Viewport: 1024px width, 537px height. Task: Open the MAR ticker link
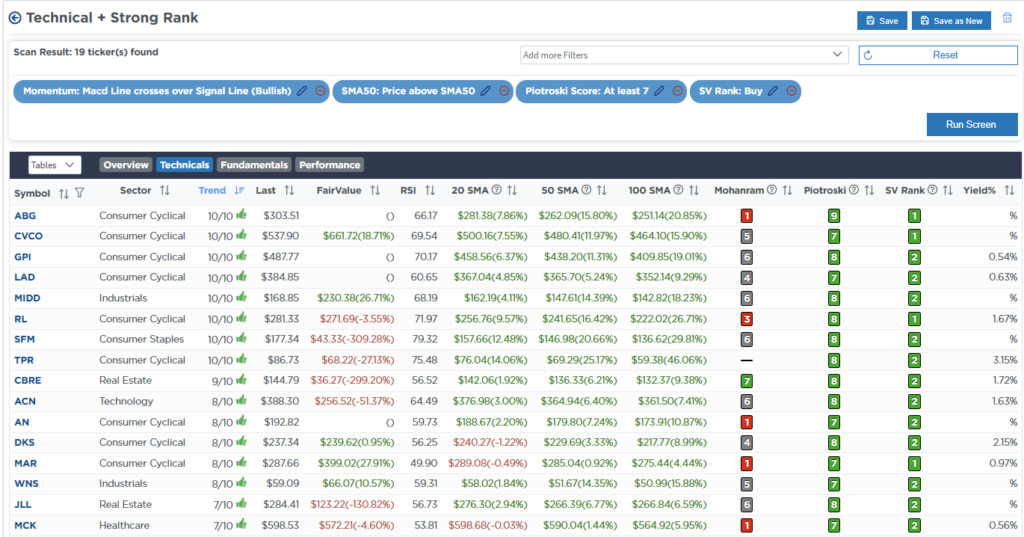pos(25,463)
